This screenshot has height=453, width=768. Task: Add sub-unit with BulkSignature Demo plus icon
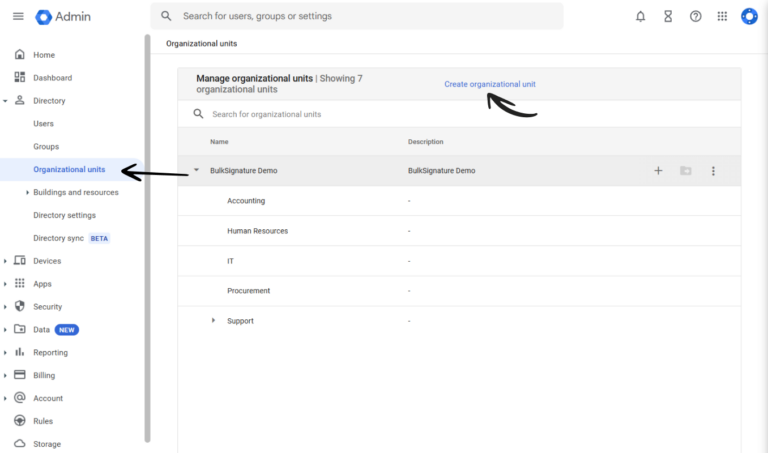pos(658,170)
